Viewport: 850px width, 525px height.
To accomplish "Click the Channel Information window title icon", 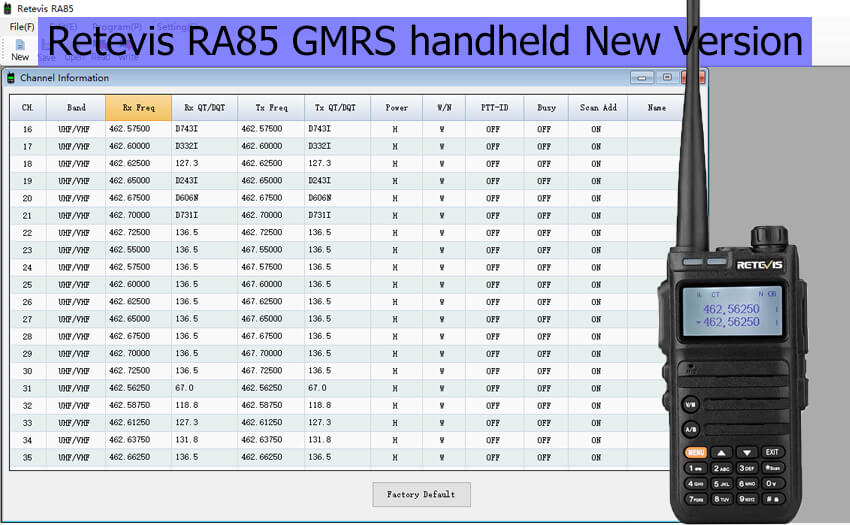I will pyautogui.click(x=10, y=78).
